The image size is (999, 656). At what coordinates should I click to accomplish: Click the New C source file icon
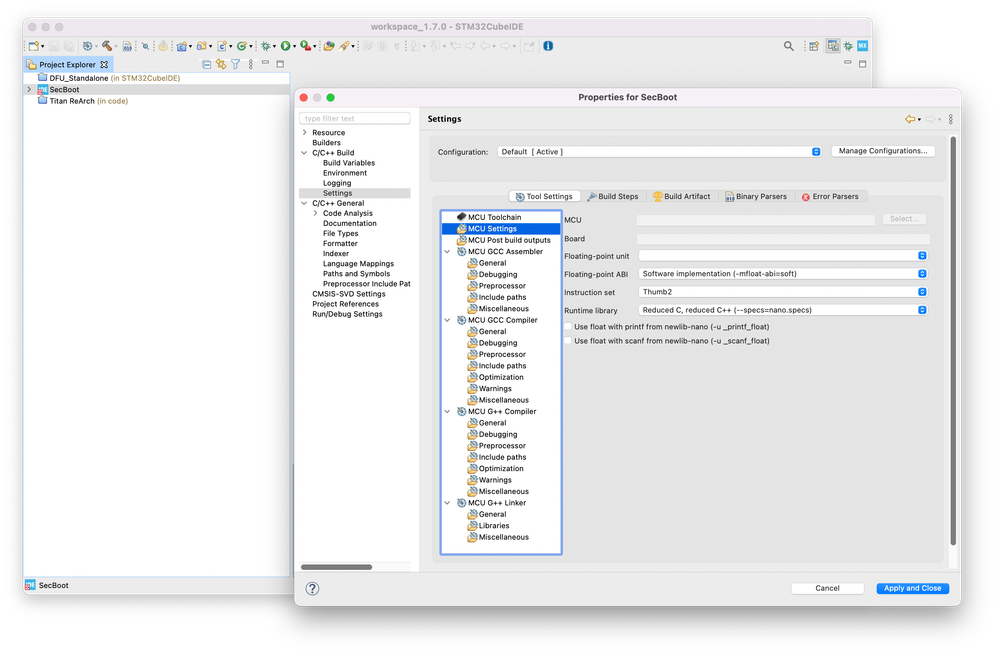coord(222,46)
